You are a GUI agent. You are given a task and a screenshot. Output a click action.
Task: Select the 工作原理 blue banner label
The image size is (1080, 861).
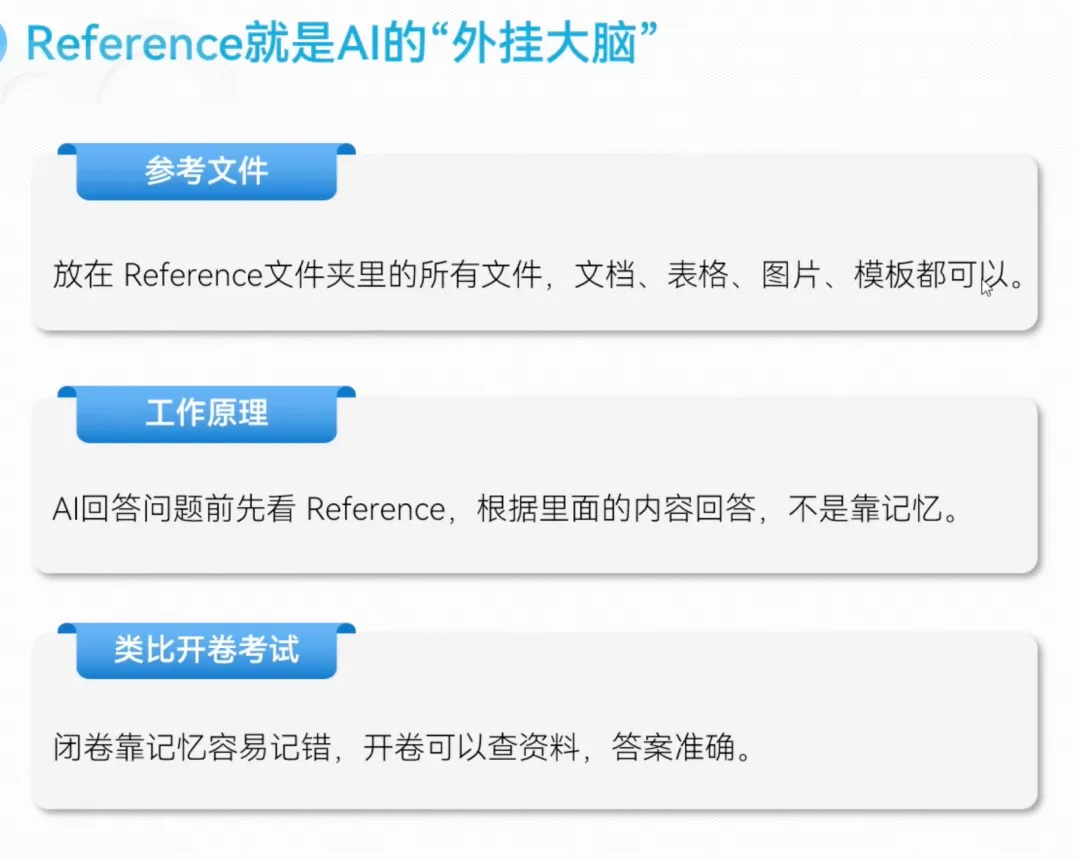click(207, 413)
